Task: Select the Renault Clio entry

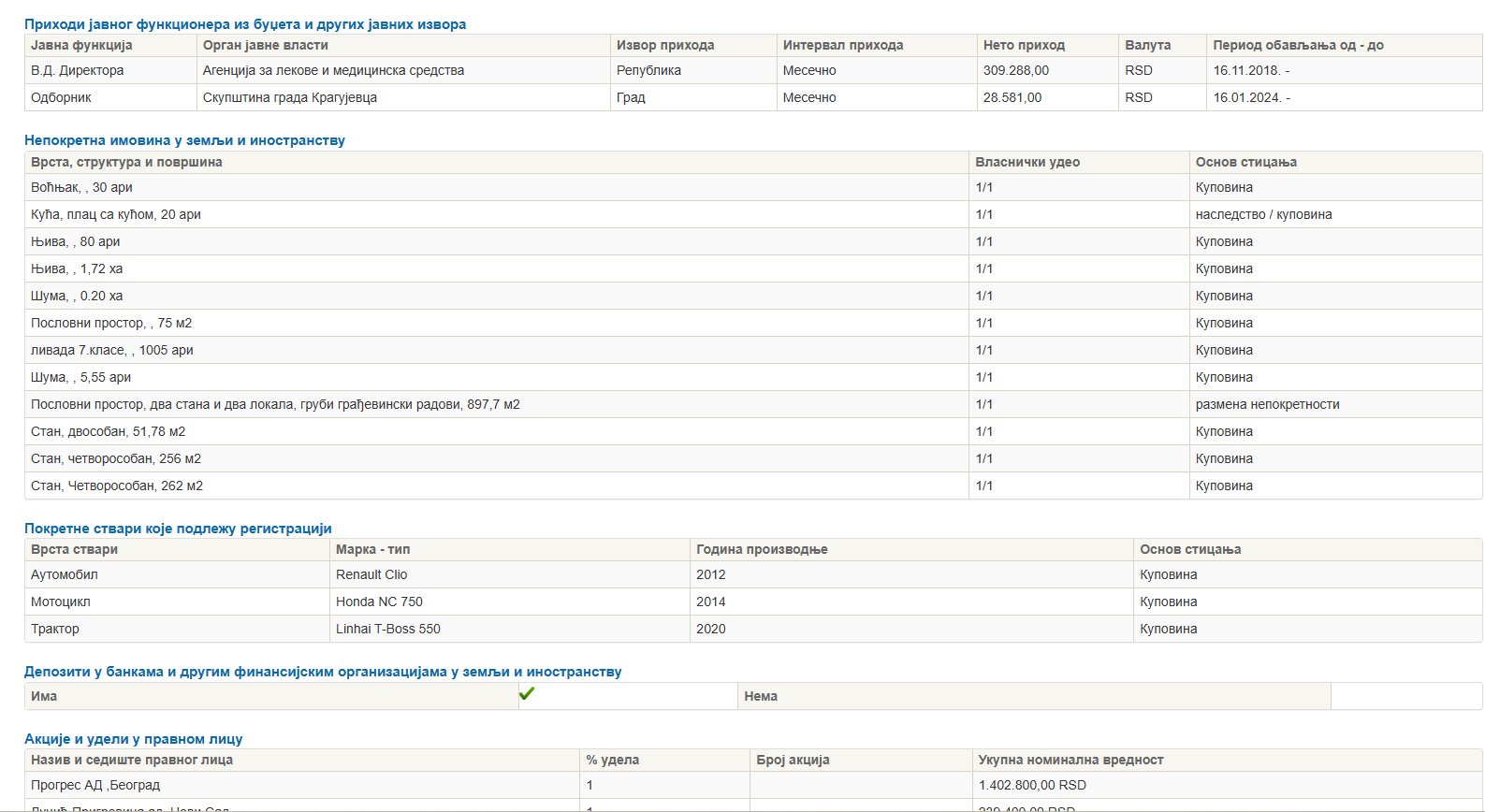Action: (371, 574)
